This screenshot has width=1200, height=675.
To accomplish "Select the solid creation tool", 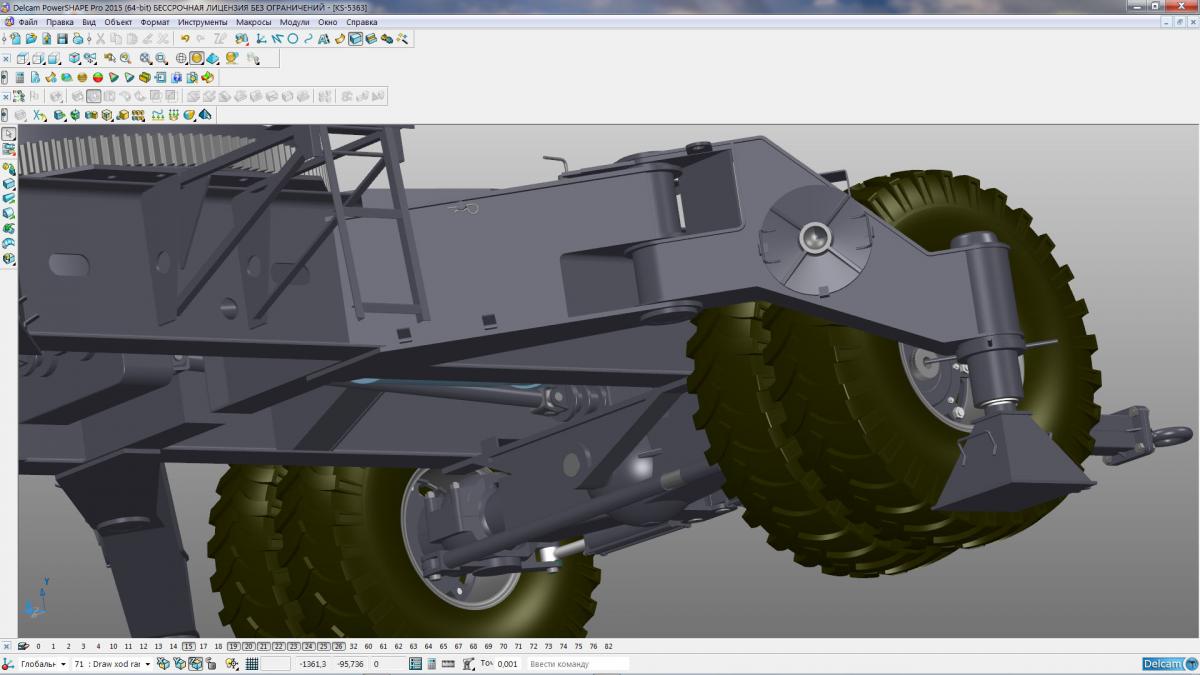I will pos(355,39).
